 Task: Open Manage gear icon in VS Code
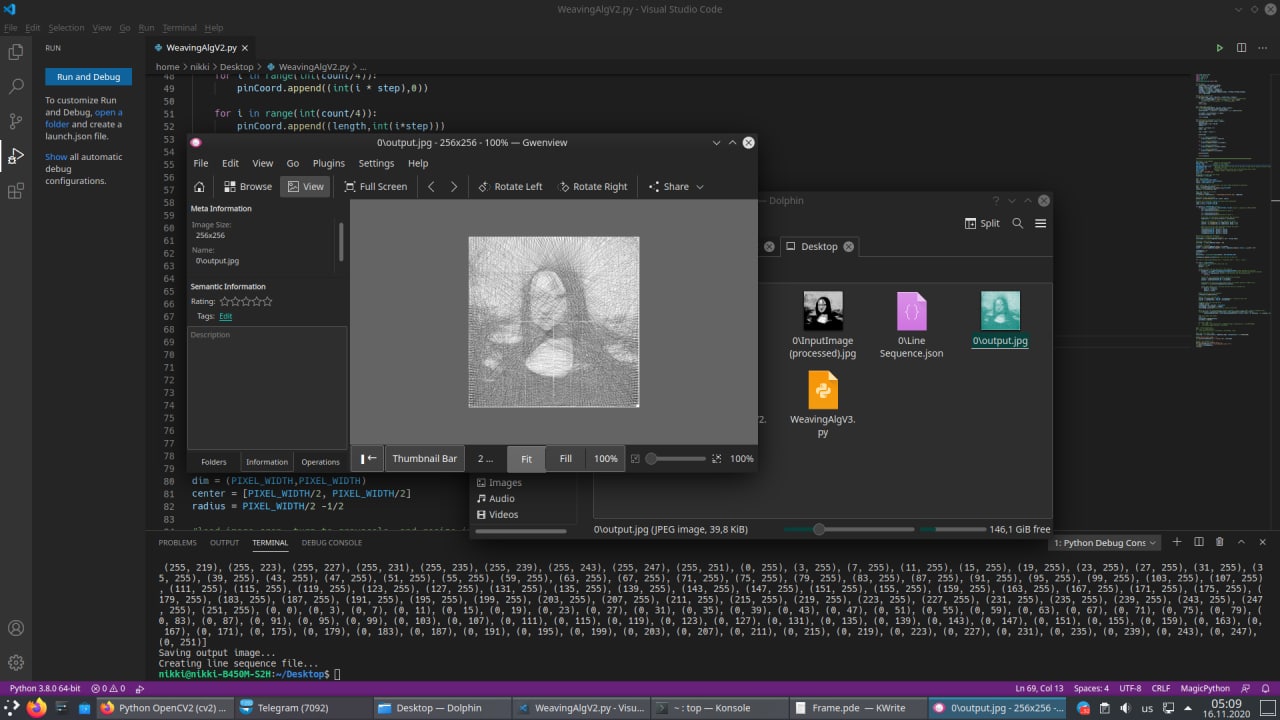(16, 662)
